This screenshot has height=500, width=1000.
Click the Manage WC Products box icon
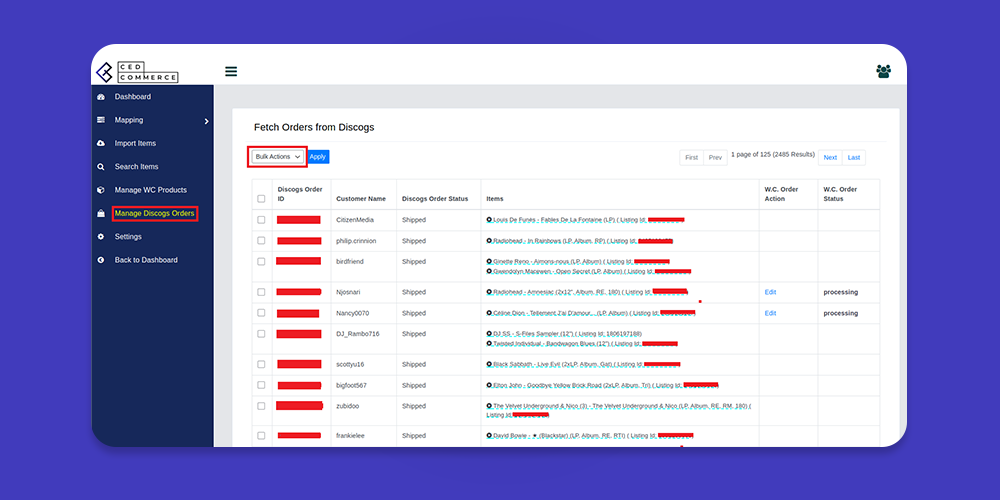(100, 190)
